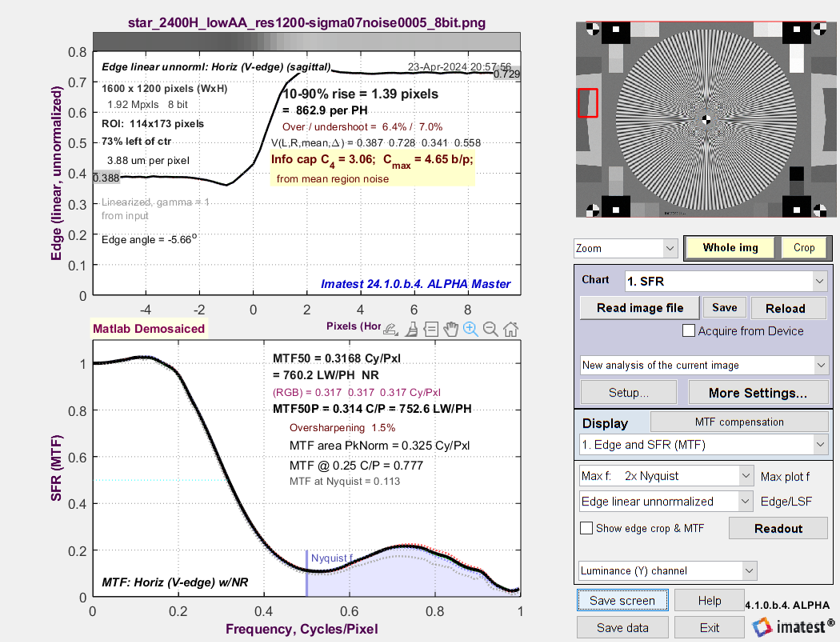Select the brush data tool
Screen dimensions: 840x642
(411, 329)
